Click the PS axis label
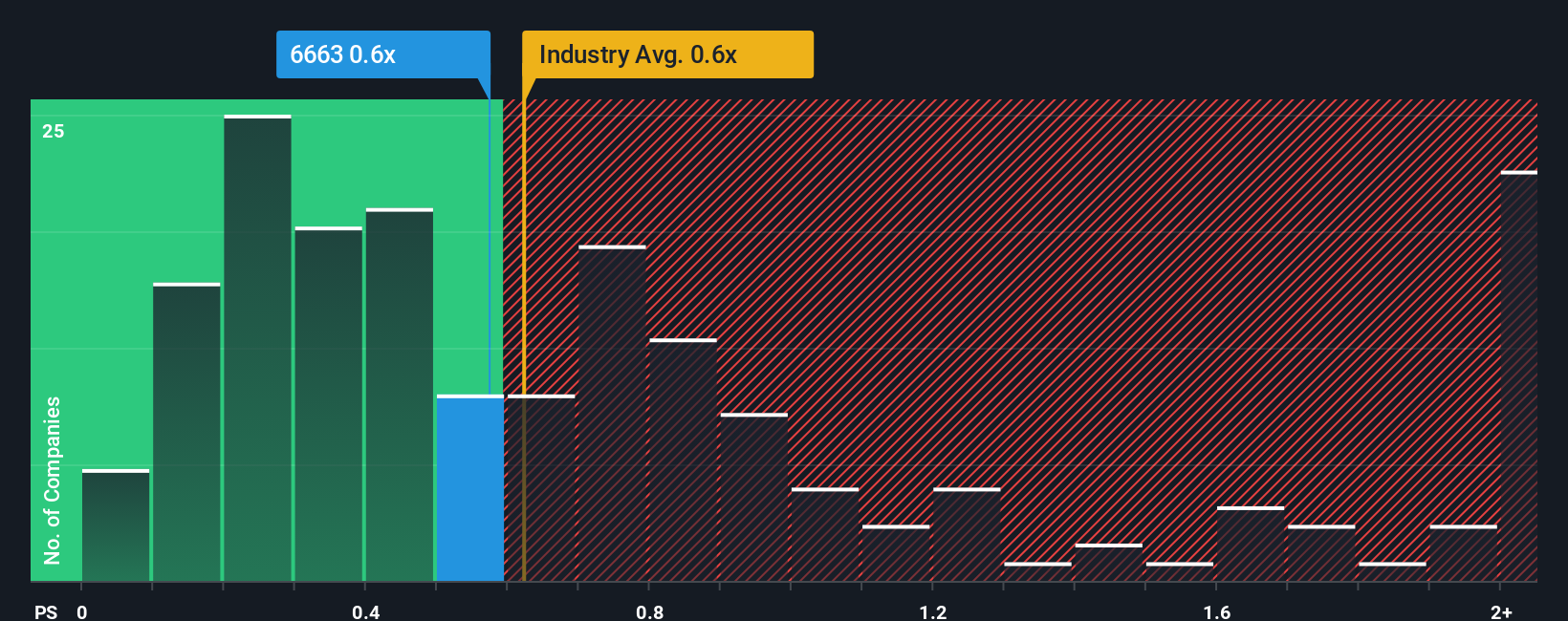 pyautogui.click(x=46, y=611)
